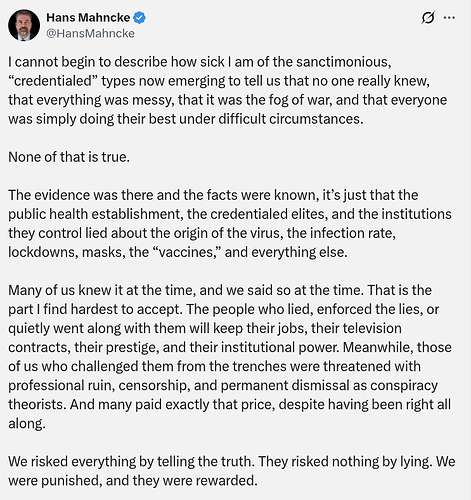Click the lone word "along." ending fourth paragraph
This screenshot has width=471, height=500.
[x=27, y=424]
